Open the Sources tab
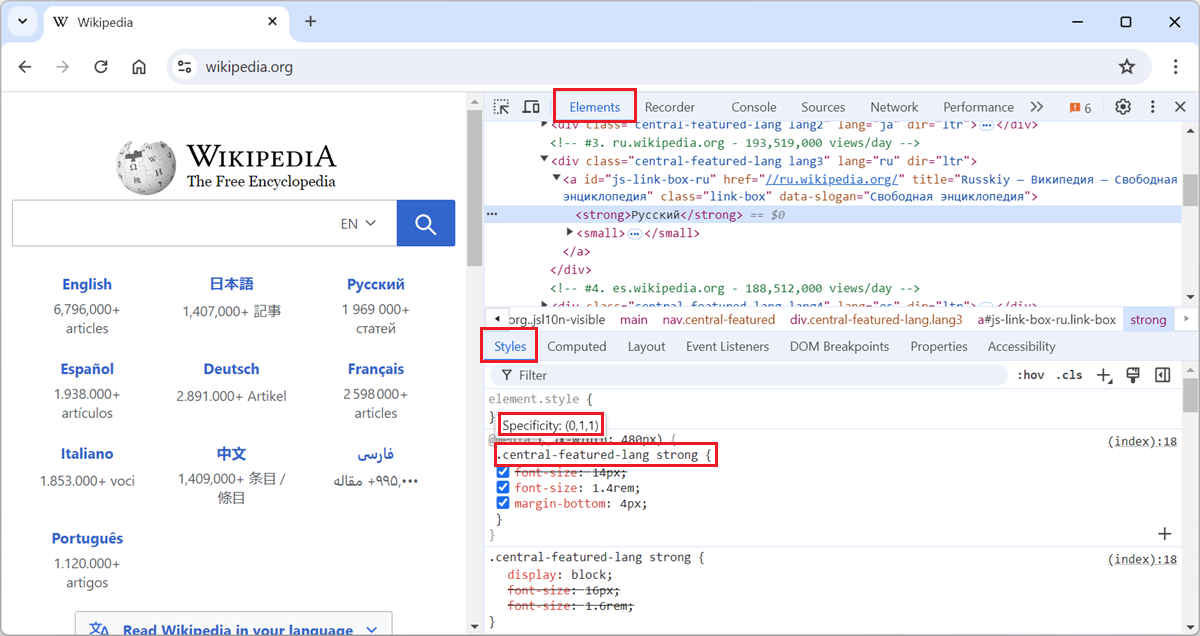 tap(823, 107)
